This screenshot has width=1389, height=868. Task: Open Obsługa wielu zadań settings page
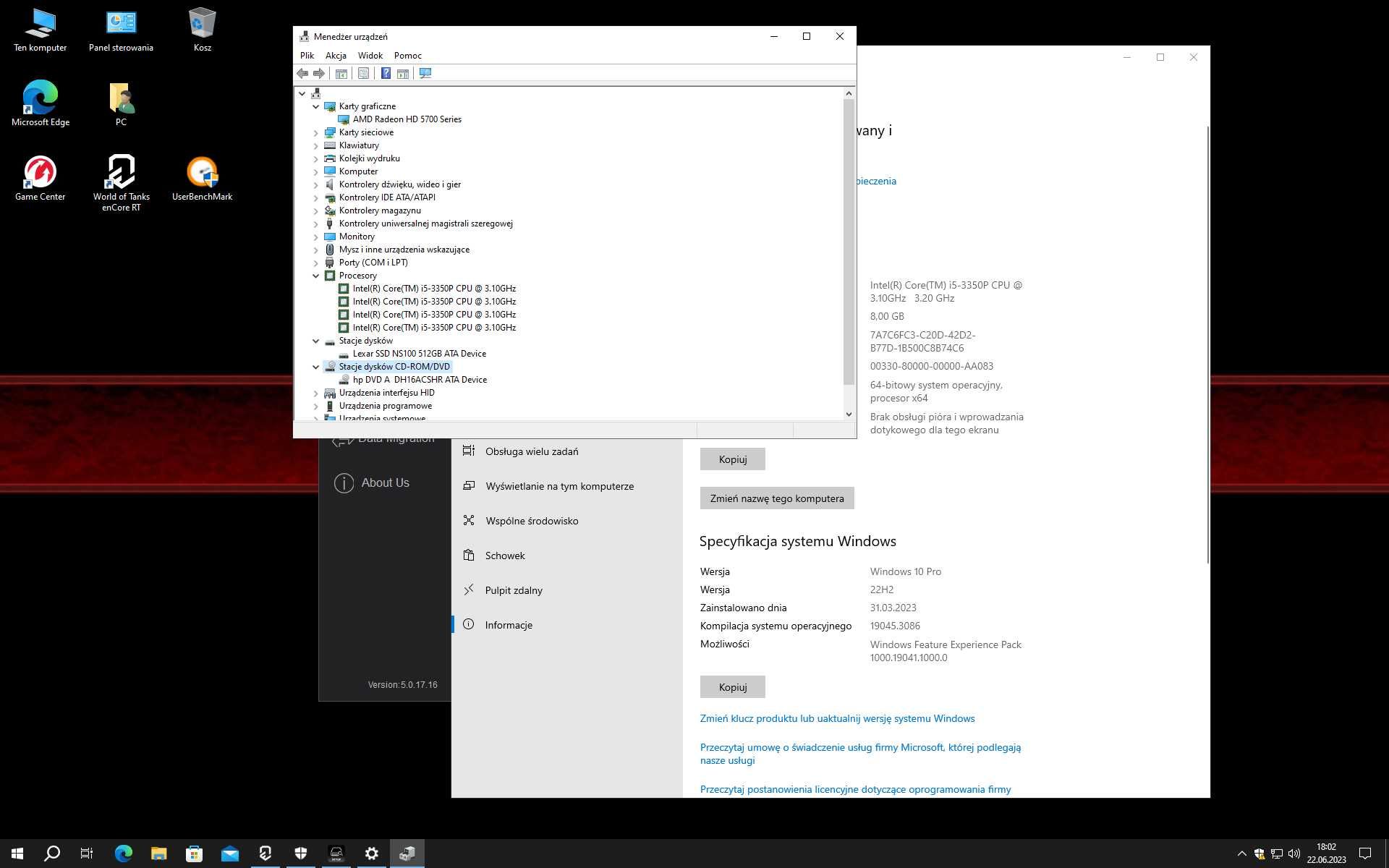point(566,451)
